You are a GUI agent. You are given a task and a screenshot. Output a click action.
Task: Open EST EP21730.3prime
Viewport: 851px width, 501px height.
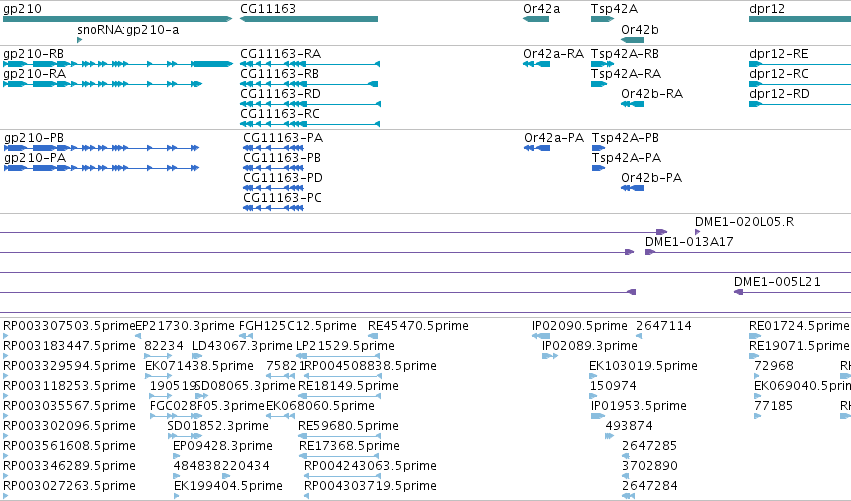[x=185, y=326]
